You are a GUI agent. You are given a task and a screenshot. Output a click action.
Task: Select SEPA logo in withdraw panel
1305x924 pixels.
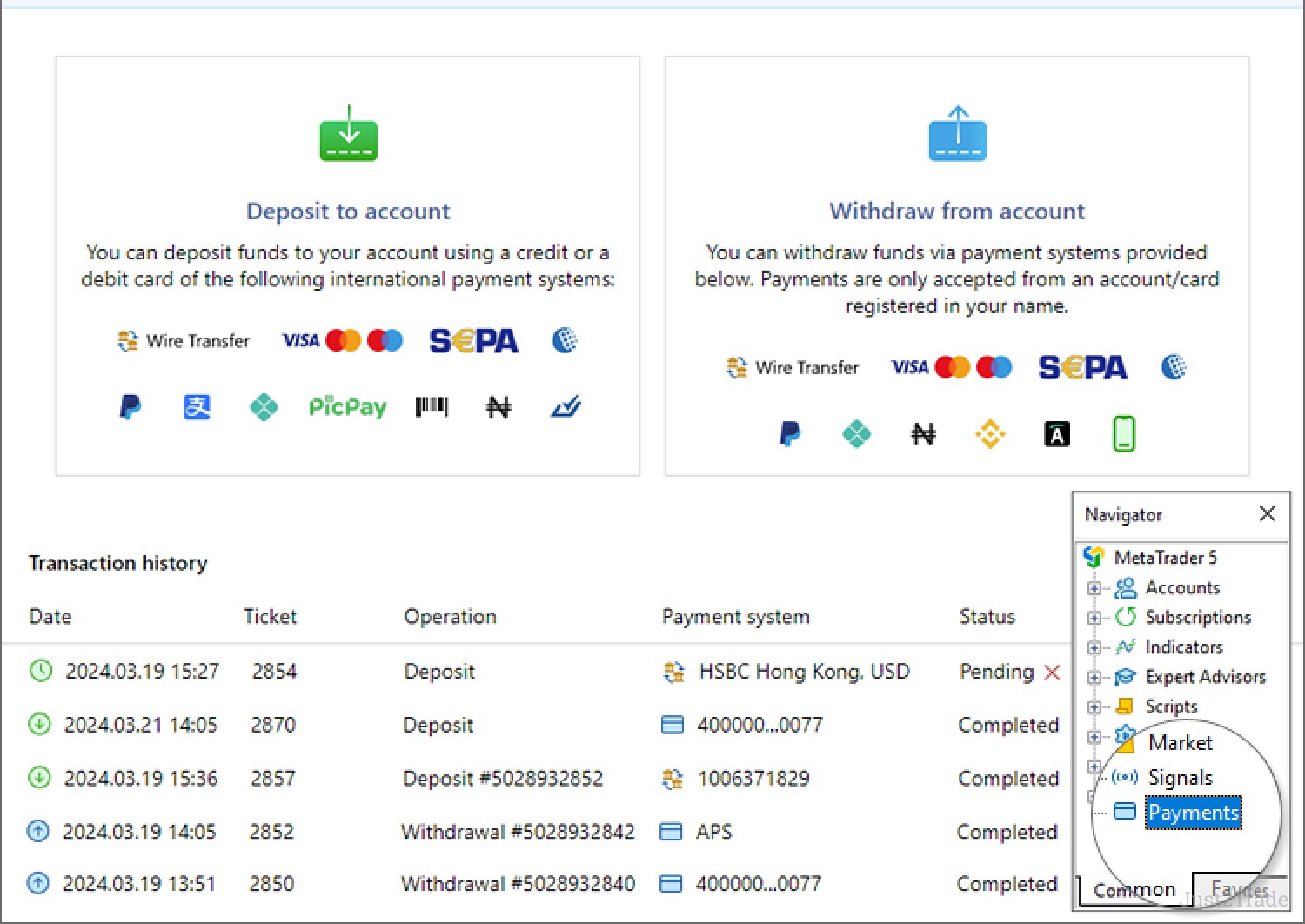click(x=1082, y=367)
